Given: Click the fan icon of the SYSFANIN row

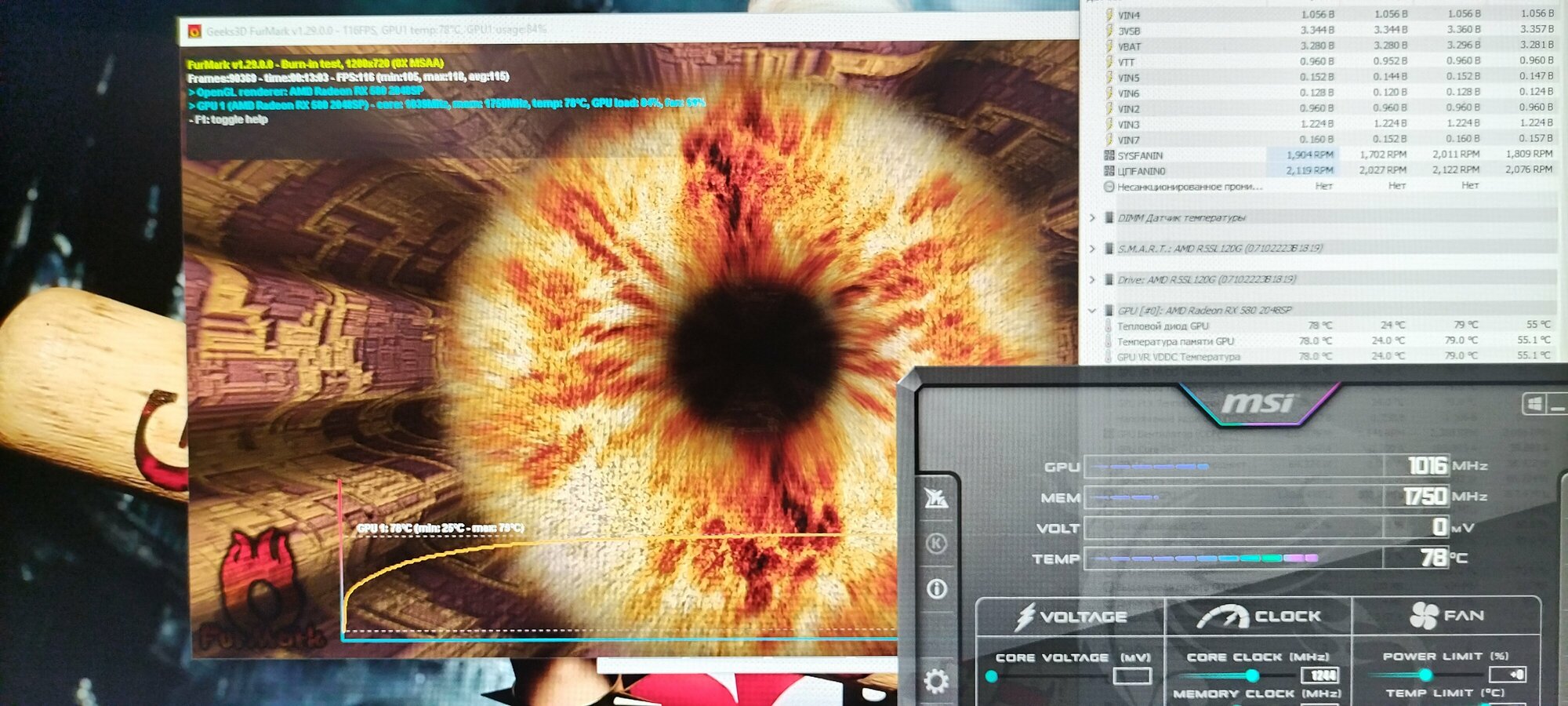Looking at the screenshot, I should pyautogui.click(x=1109, y=155).
